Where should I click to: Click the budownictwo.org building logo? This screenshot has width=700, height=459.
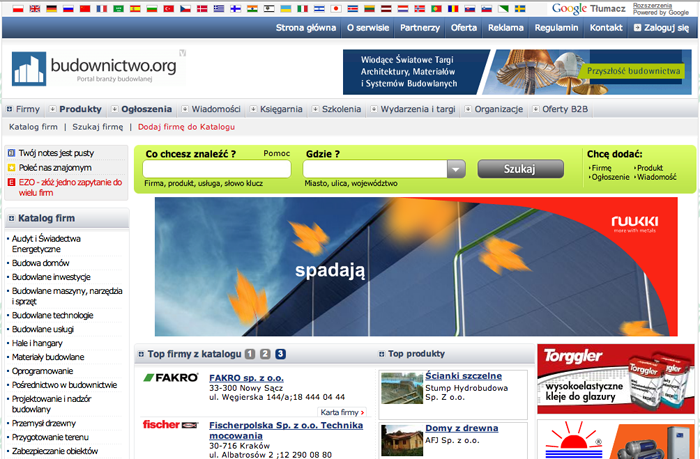(x=29, y=69)
